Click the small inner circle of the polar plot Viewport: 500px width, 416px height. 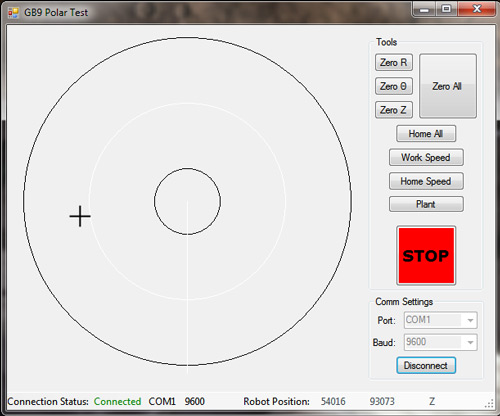click(x=187, y=201)
